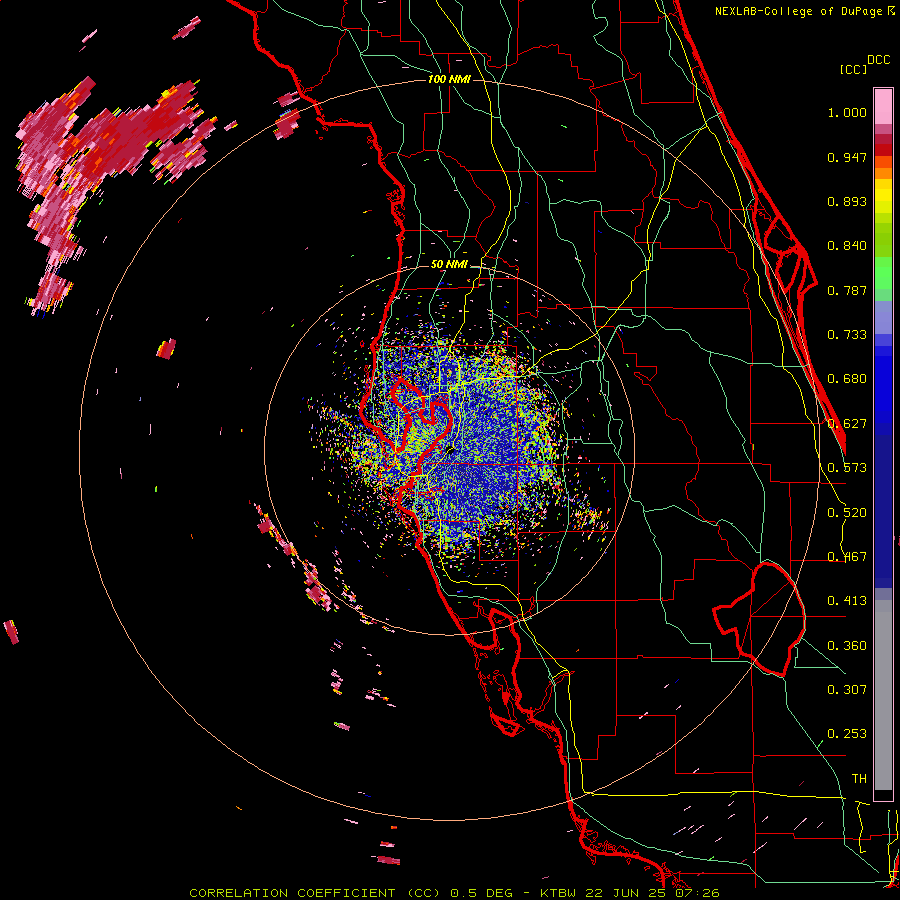This screenshot has height=900, width=900.
Task: Click the 100 NMI range ring label
Action: pos(449,79)
